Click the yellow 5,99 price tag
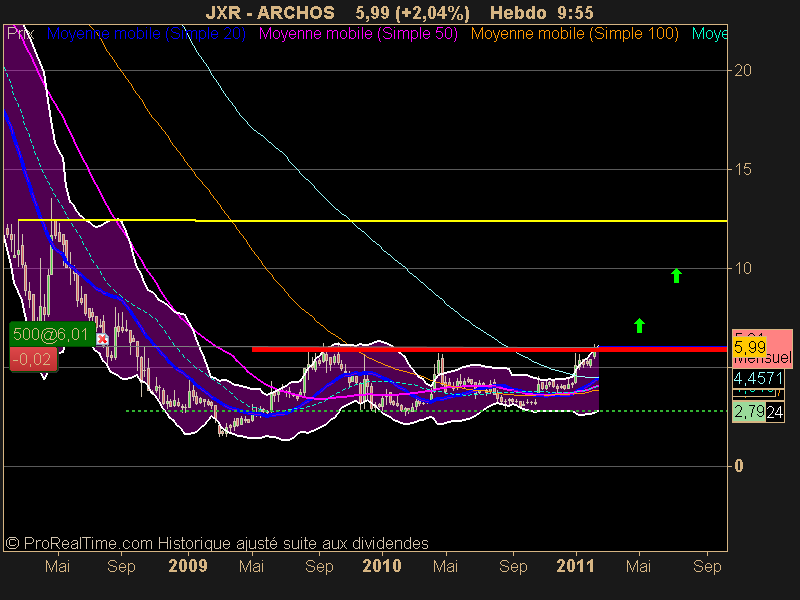The image size is (800, 600). pos(749,347)
